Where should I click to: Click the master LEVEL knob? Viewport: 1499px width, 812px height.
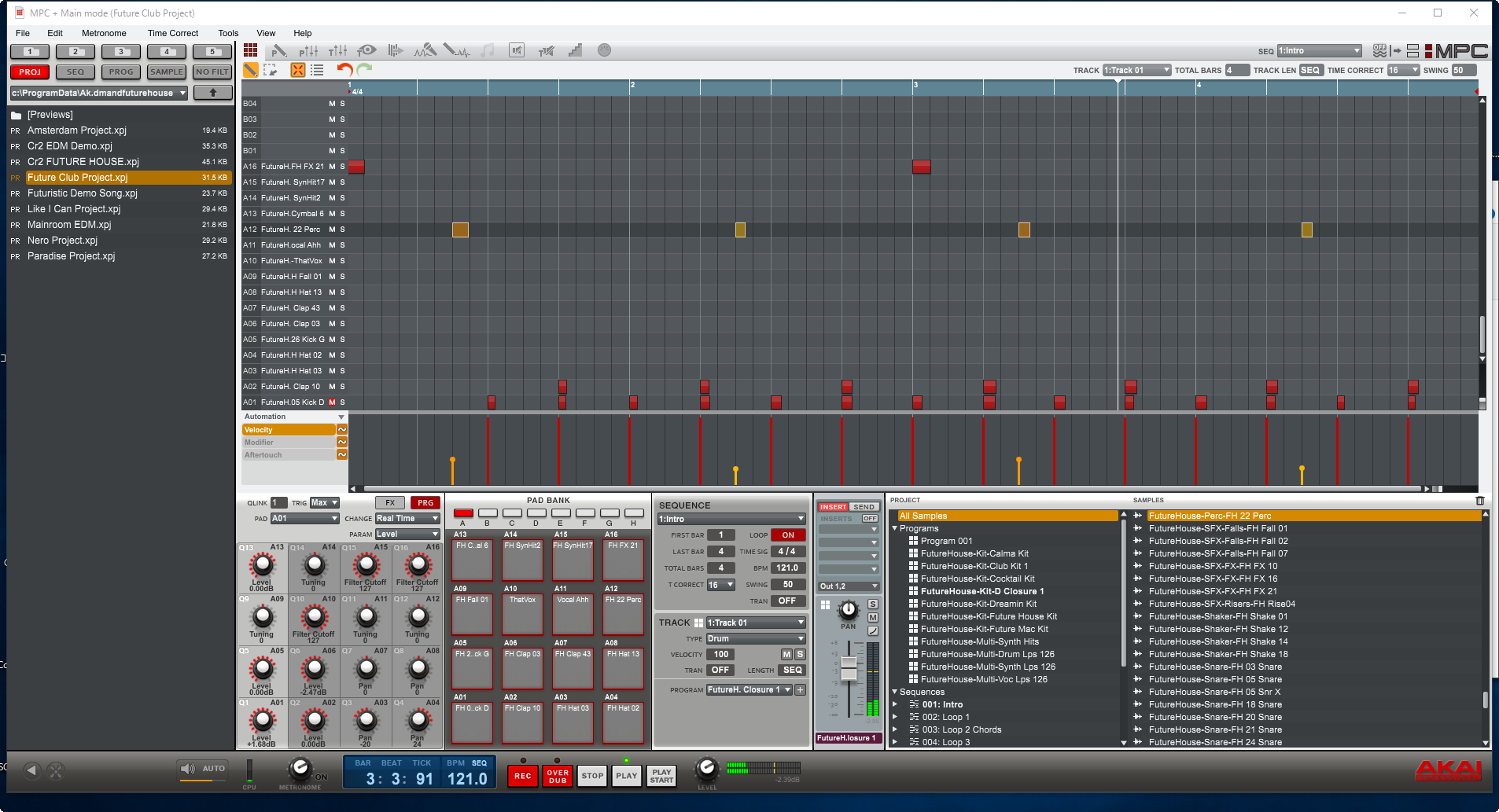pos(706,768)
